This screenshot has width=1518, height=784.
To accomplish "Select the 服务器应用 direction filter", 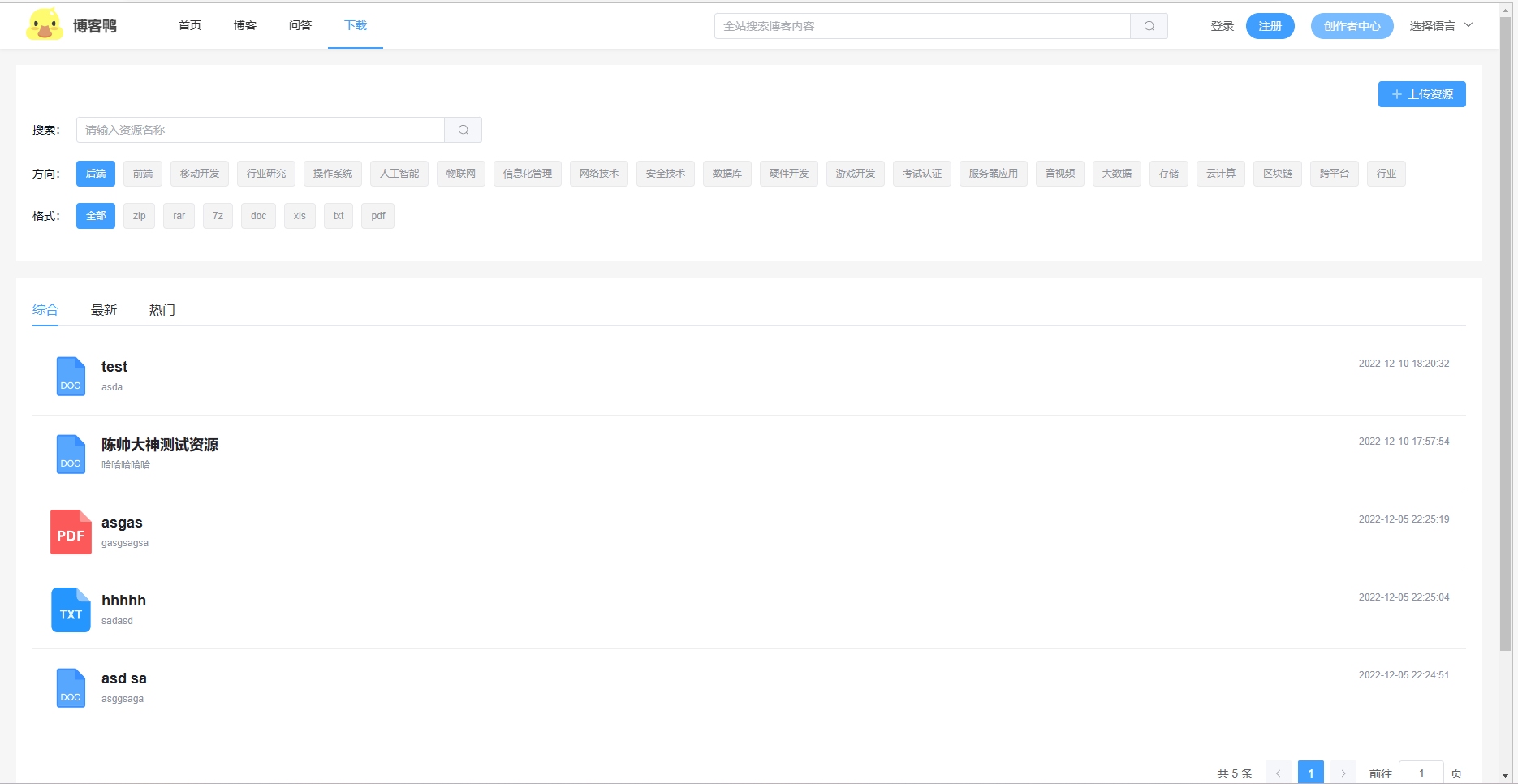I will click(x=994, y=174).
